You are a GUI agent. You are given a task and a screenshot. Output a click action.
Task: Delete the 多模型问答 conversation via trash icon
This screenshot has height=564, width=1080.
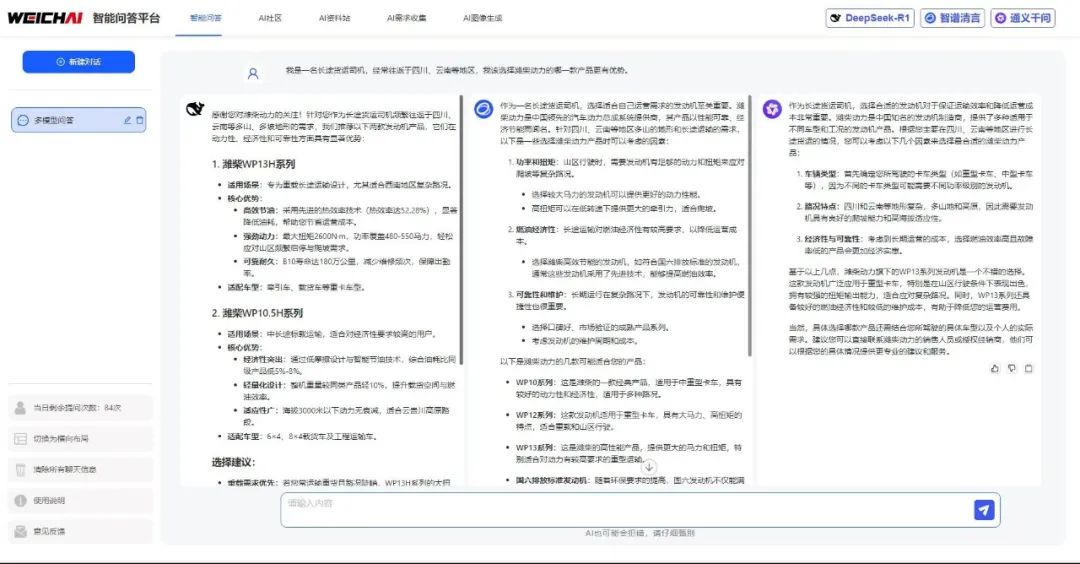tap(140, 120)
